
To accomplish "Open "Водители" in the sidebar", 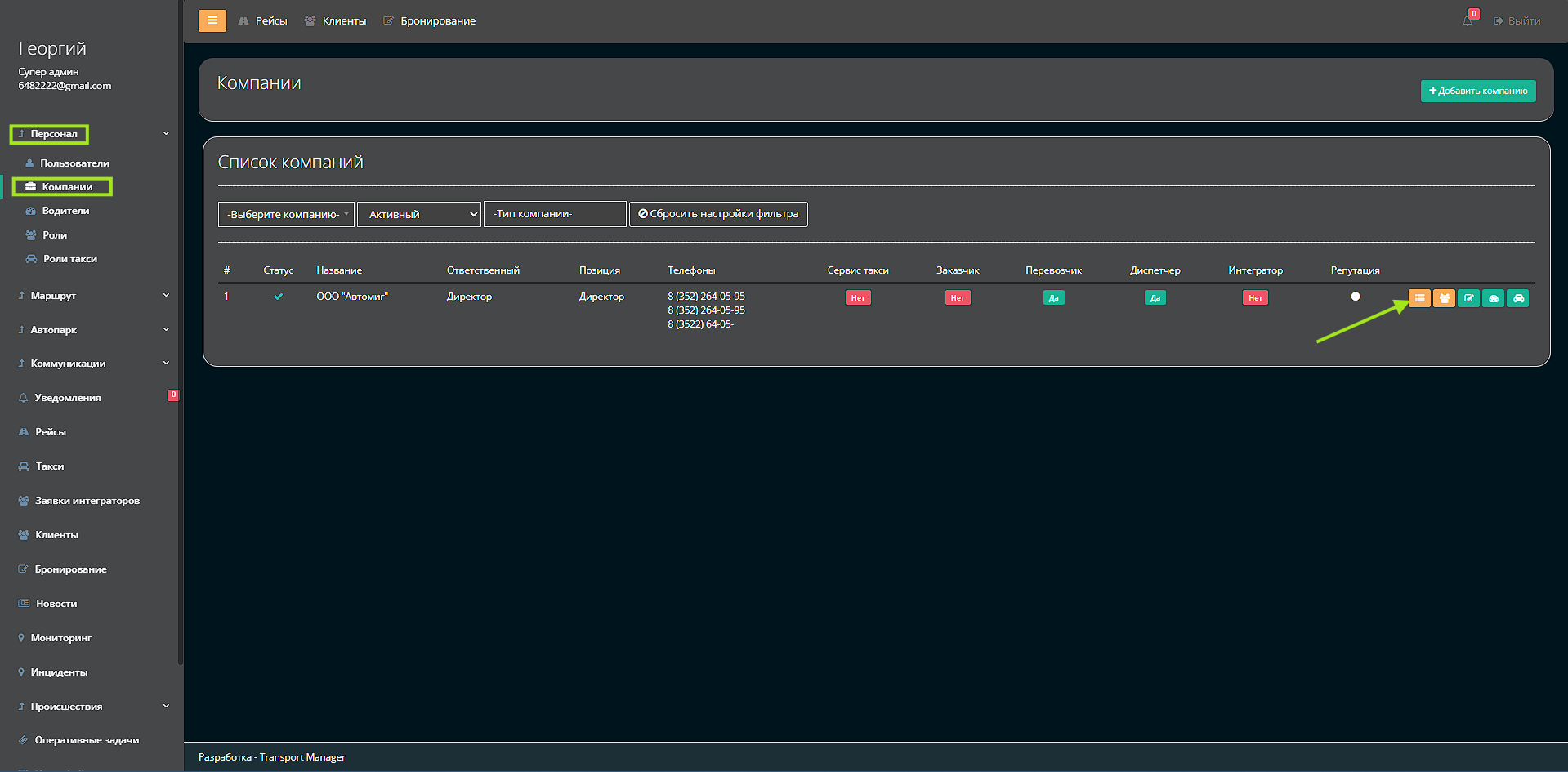I will [x=65, y=211].
